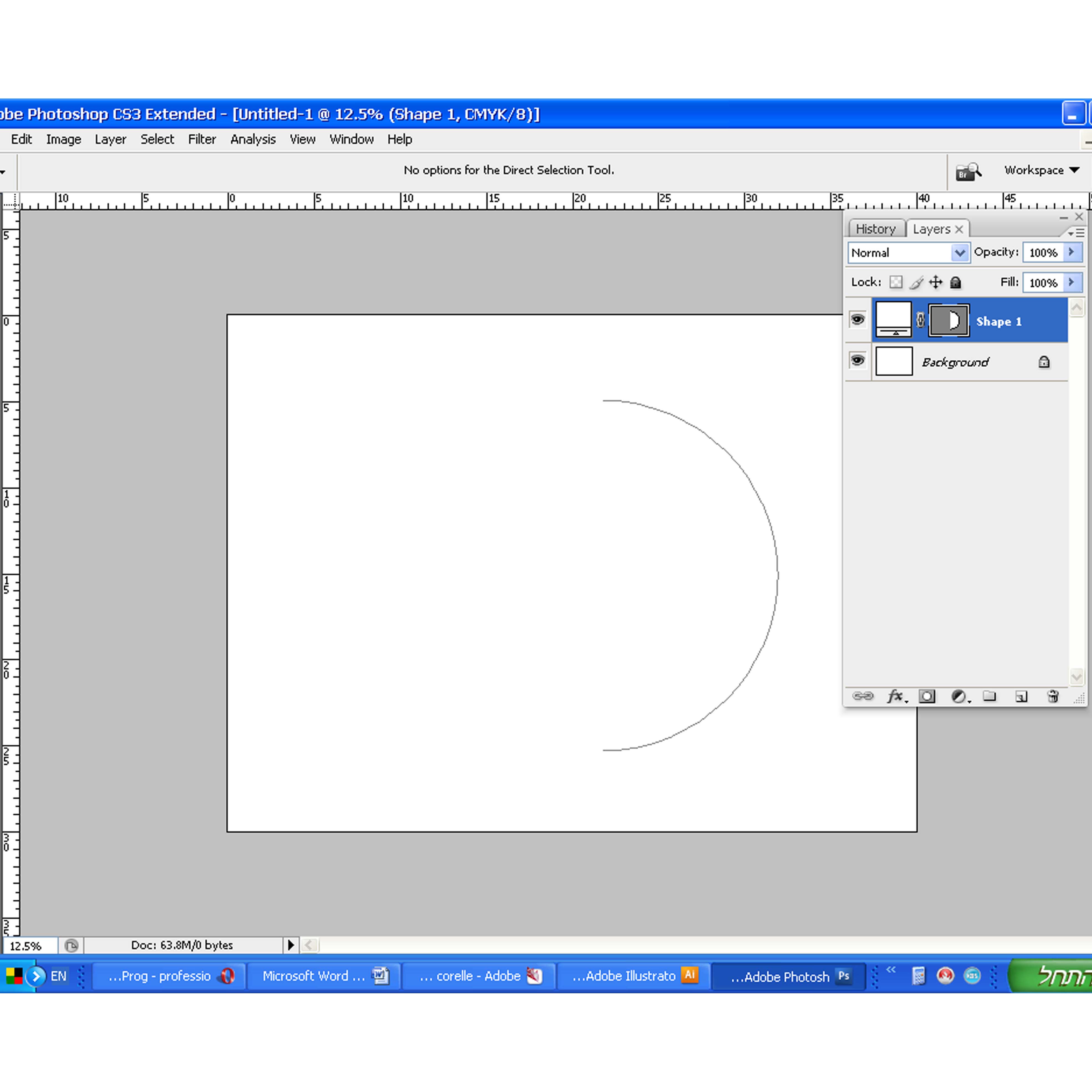
Task: Hide the Shape 1 layer
Action: (x=857, y=320)
